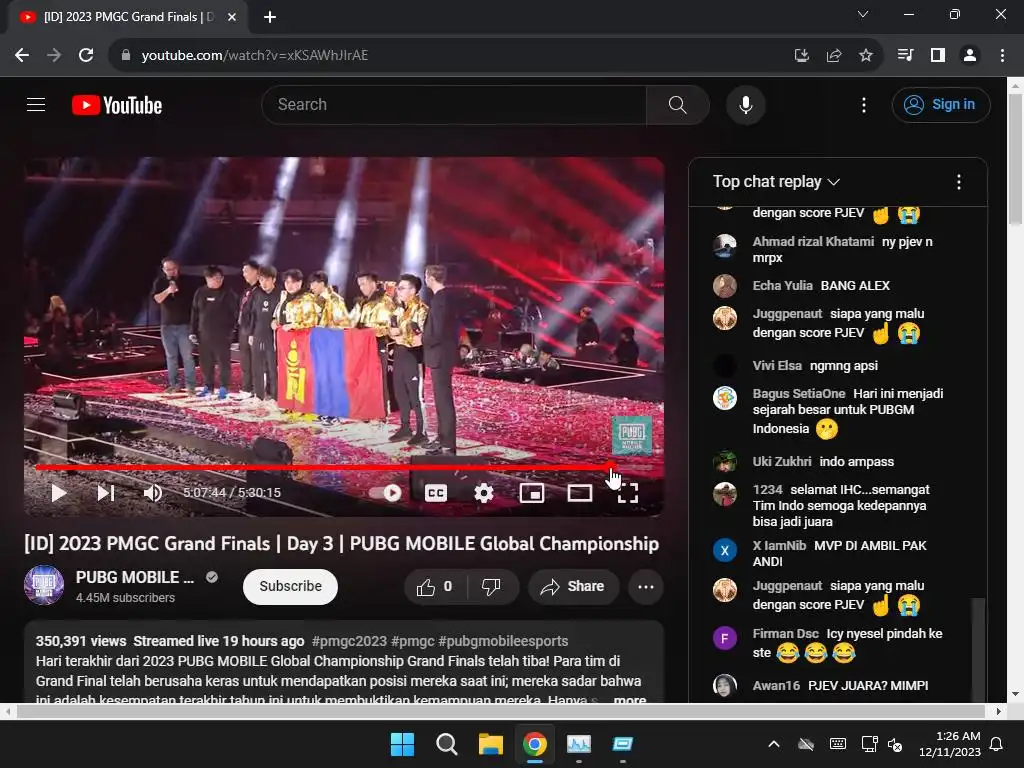Viewport: 1024px width, 768px height.
Task: Click the search magnifier button
Action: click(x=677, y=104)
